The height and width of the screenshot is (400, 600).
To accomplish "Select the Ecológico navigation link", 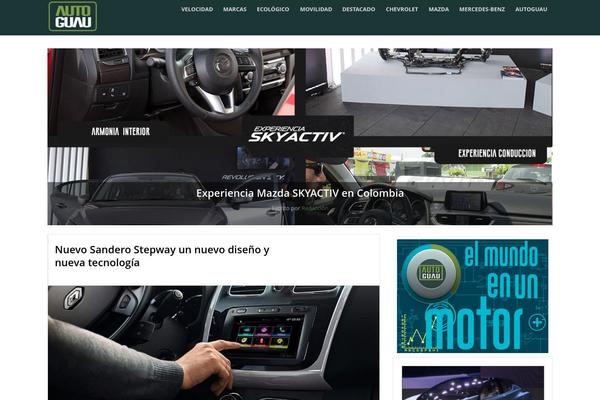I will (273, 9).
